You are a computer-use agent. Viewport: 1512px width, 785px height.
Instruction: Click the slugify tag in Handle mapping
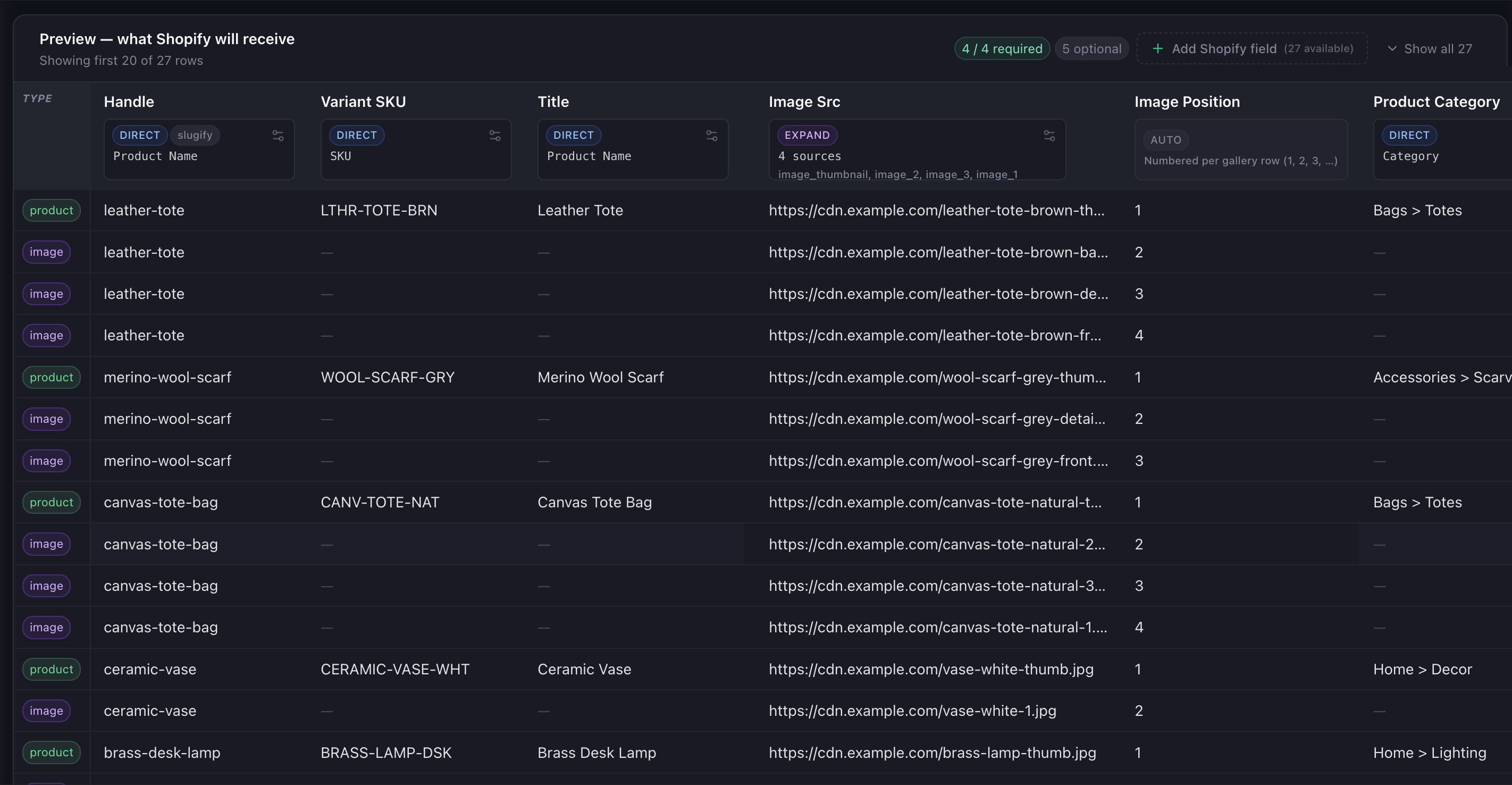click(x=195, y=135)
